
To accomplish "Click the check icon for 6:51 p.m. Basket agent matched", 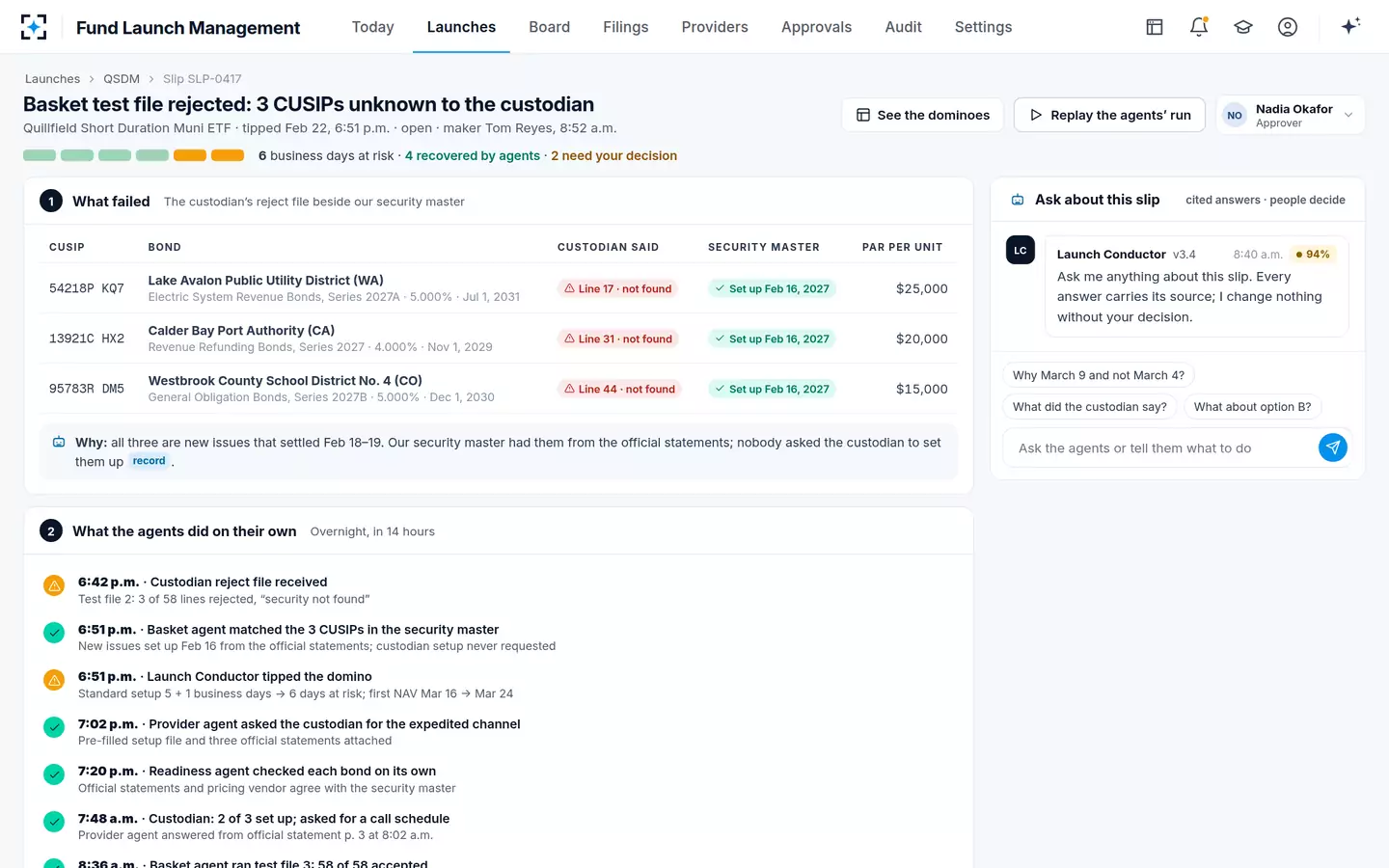I will click(54, 633).
